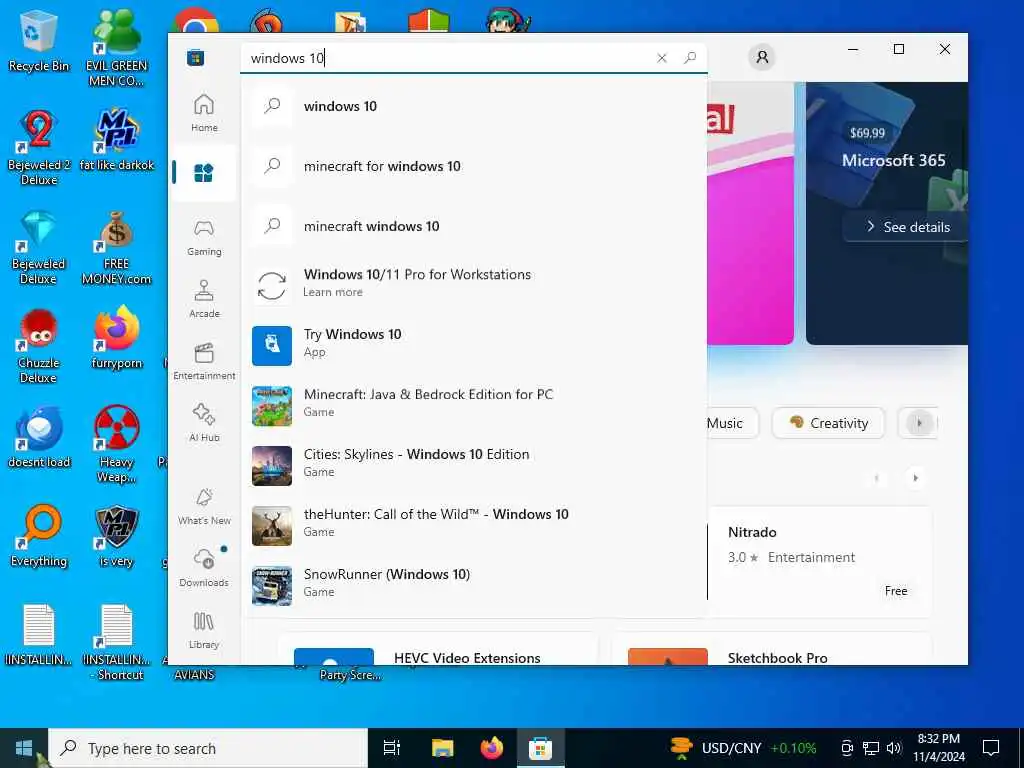Open Library in sidebar

204,630
